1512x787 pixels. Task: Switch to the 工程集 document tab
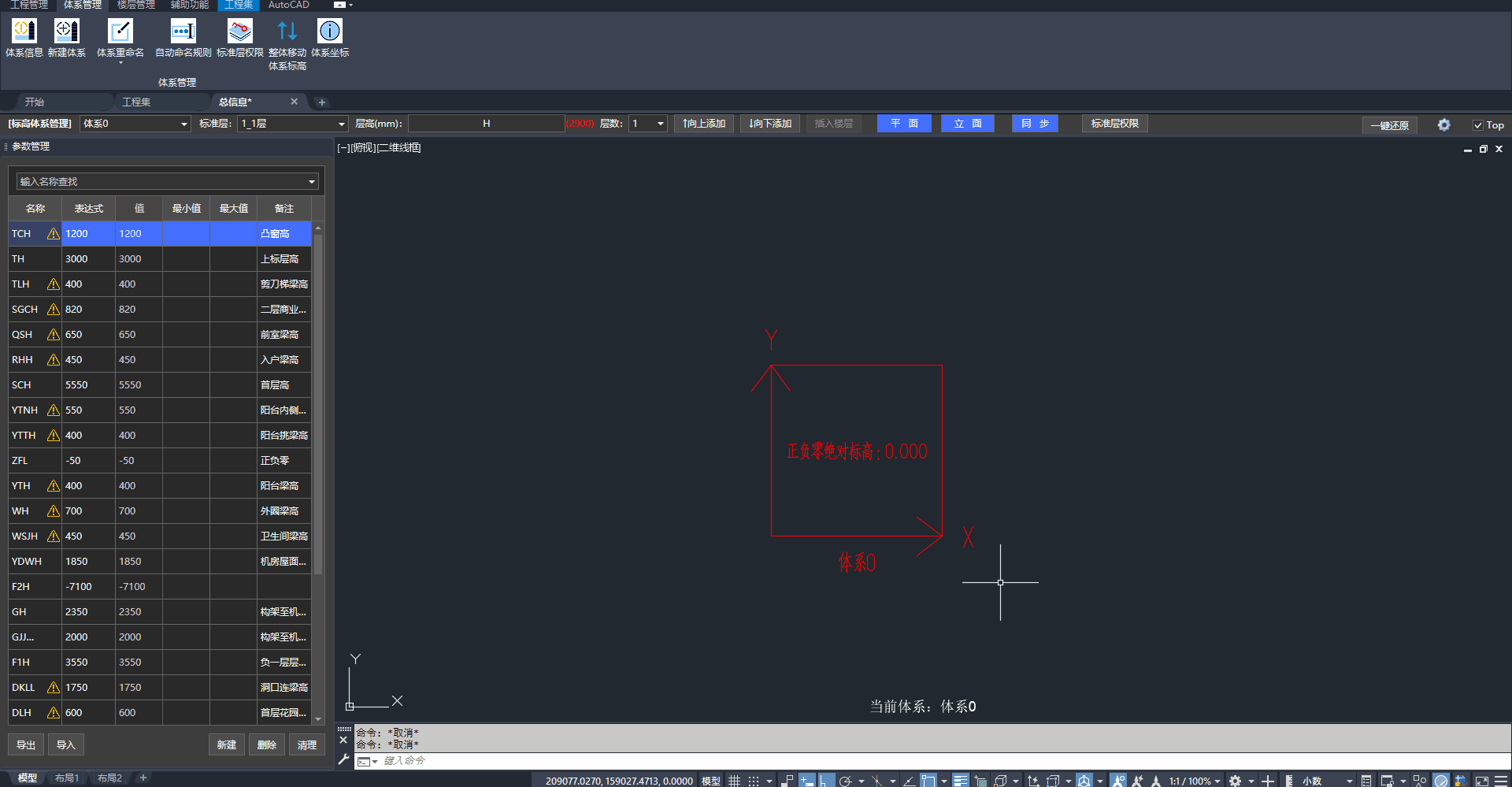(x=136, y=102)
